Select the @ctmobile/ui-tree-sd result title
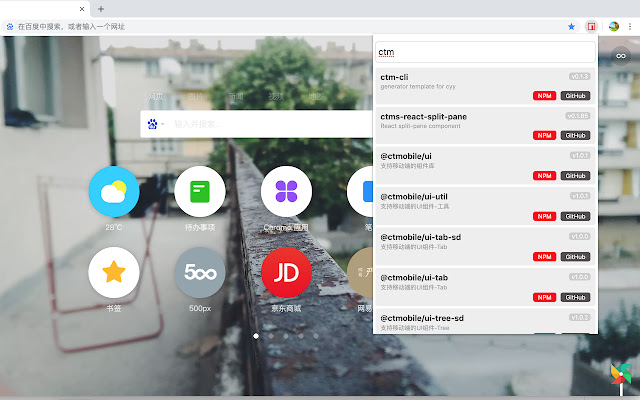Viewport: 640px width, 400px height. [422, 318]
